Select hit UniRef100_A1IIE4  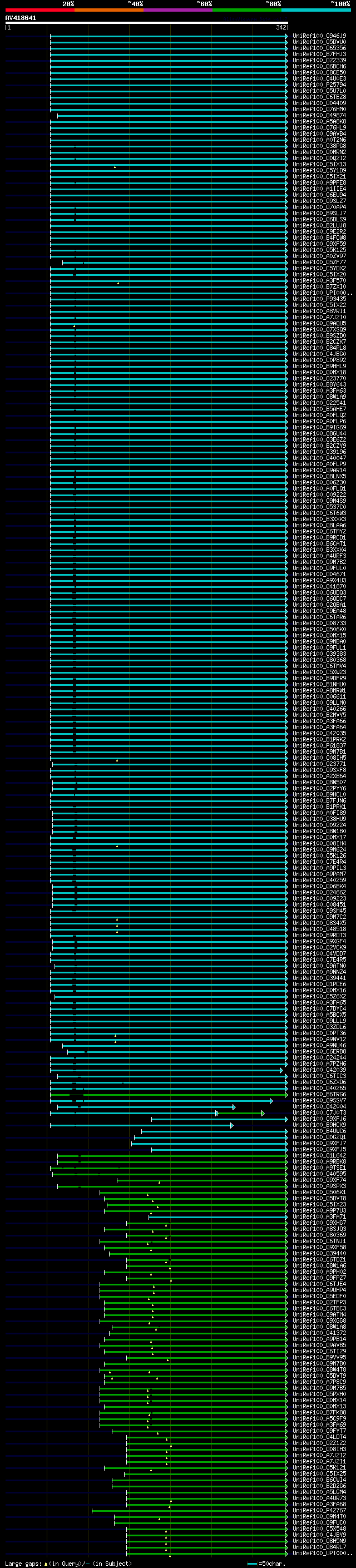[319, 189]
